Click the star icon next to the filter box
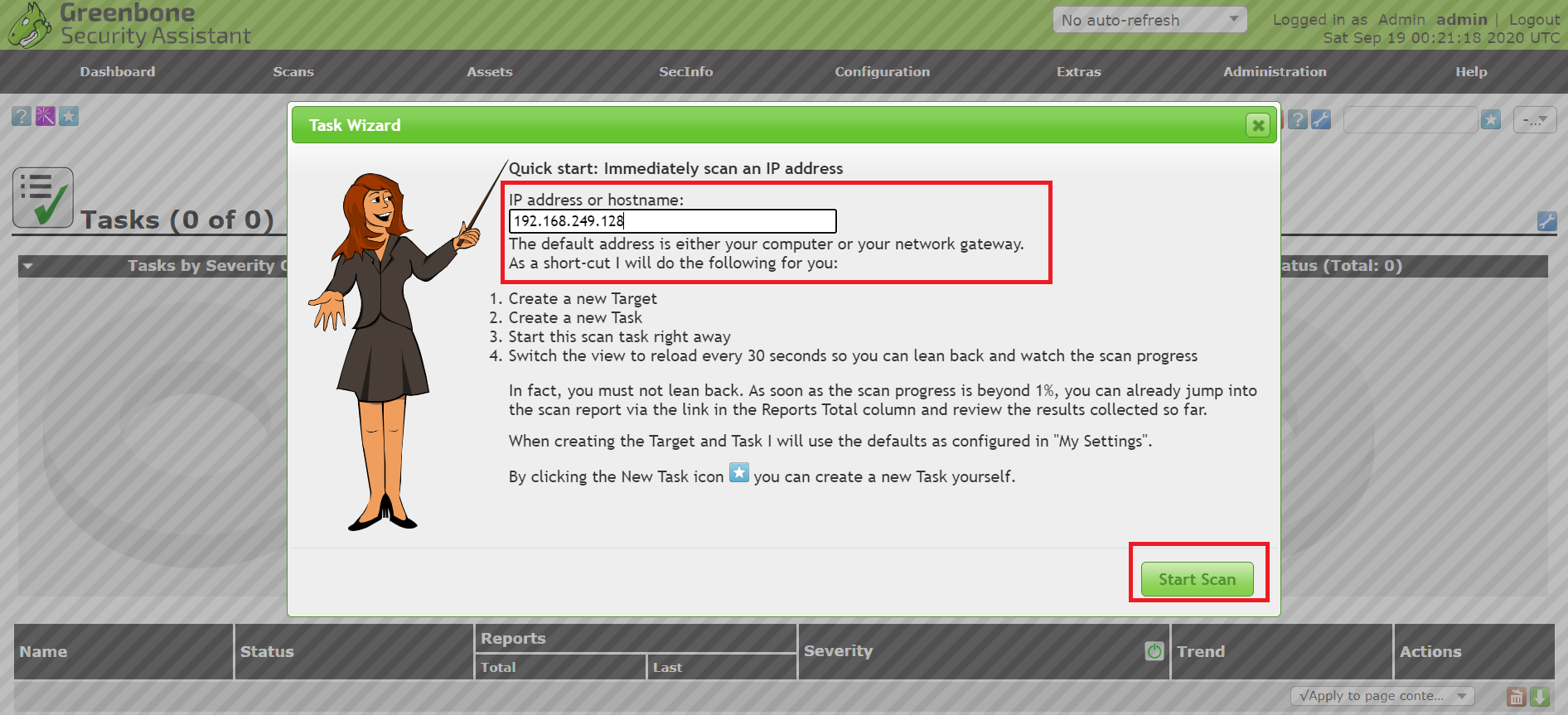Screen dimensions: 1568x715 click(1491, 120)
